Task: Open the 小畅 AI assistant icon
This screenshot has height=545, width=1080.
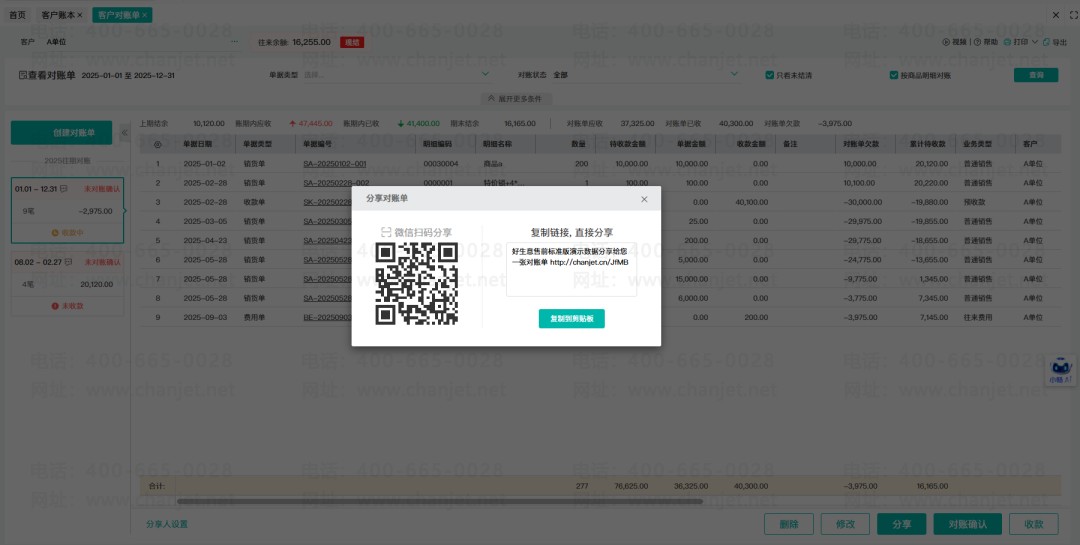Action: coord(1061,370)
